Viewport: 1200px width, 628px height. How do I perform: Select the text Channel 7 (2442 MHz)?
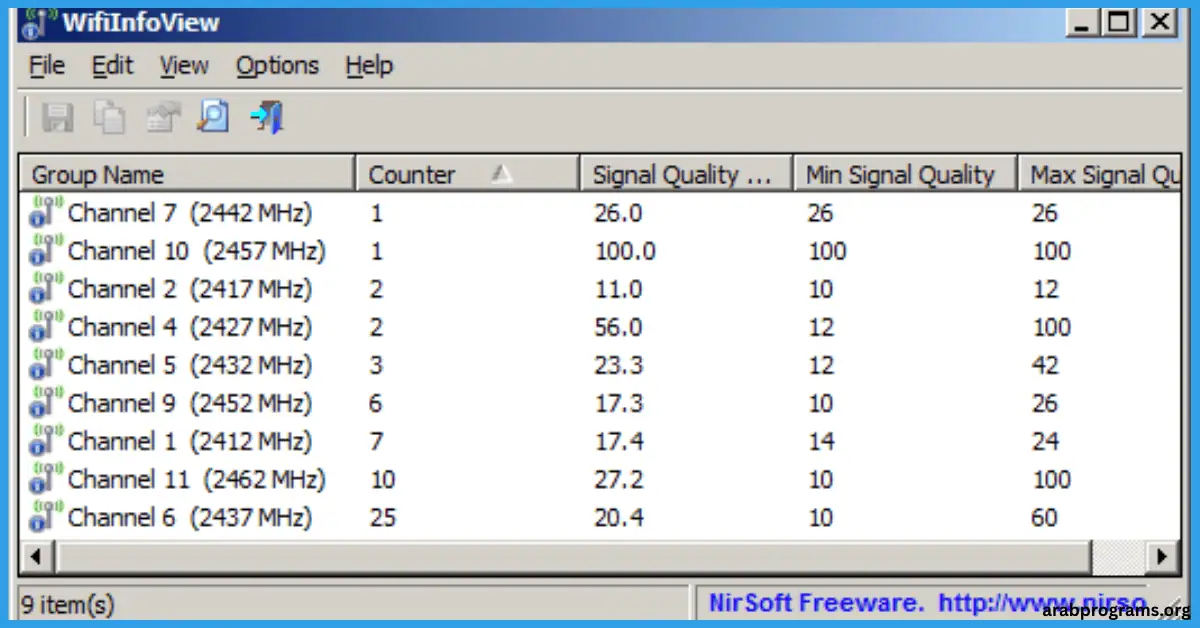point(190,214)
